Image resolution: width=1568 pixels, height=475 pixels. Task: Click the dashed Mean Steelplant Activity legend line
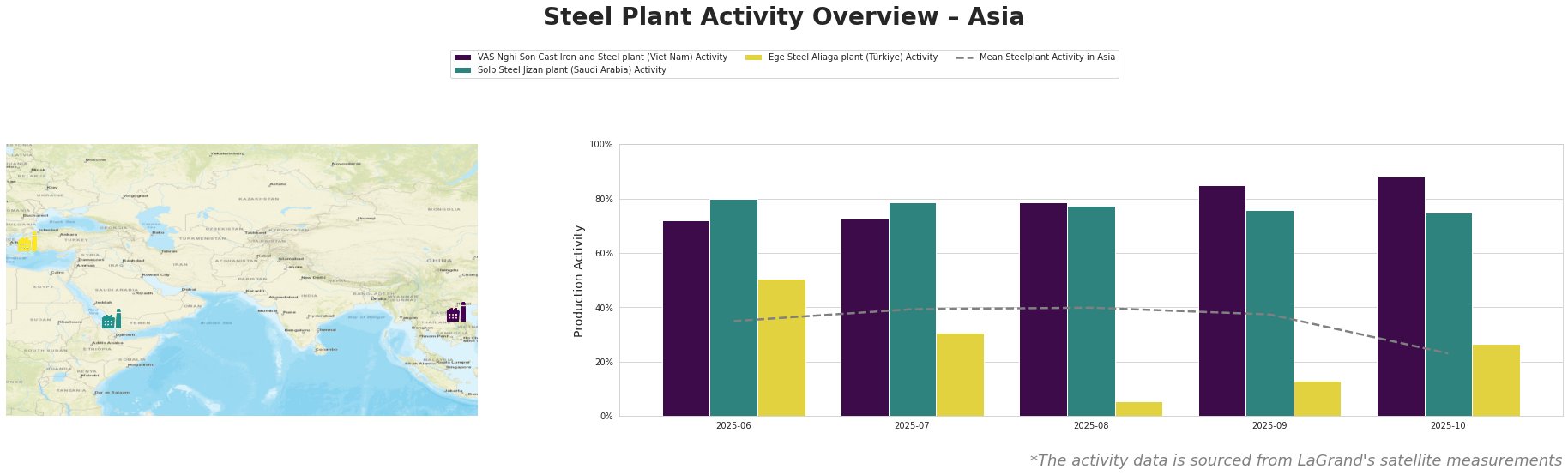tap(964, 57)
